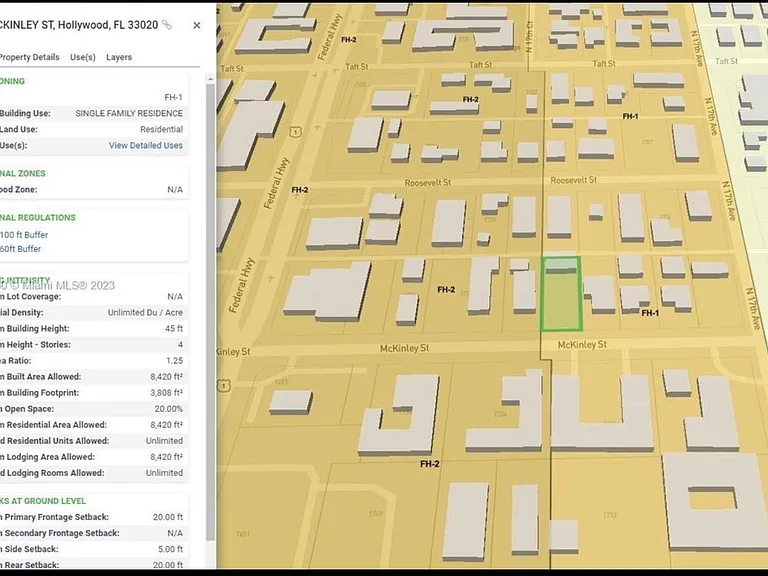Click the FH-2 label near Roosevelt St

tap(300, 190)
